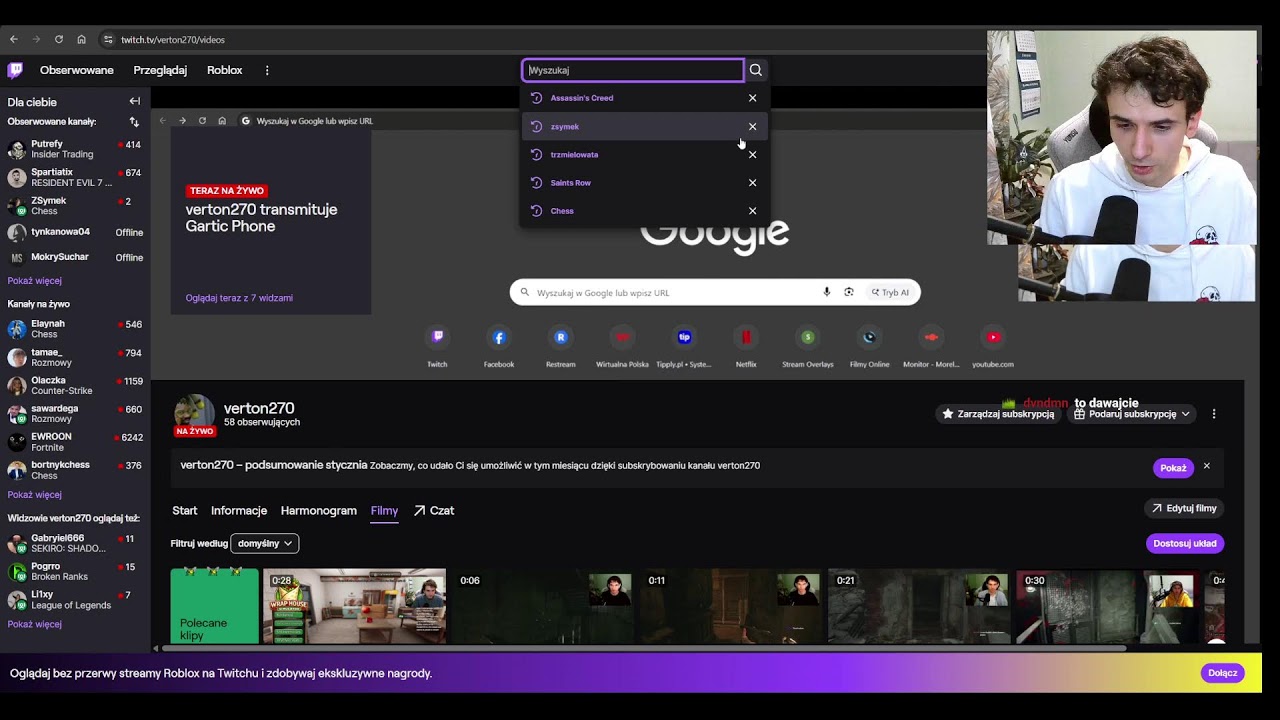Open Spartiatix channel in sidebar
The height and width of the screenshot is (720, 1280).
click(x=75, y=177)
